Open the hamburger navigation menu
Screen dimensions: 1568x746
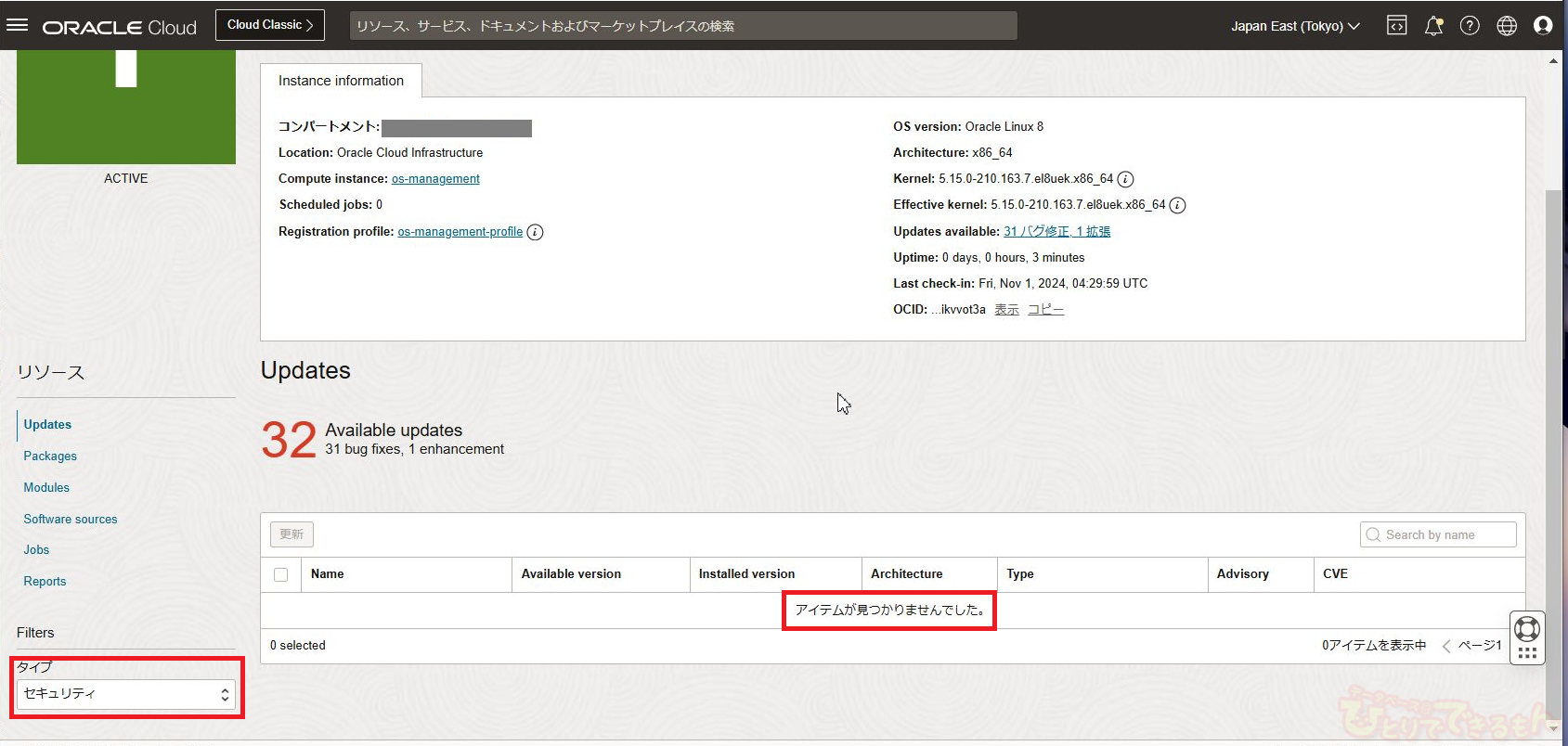click(x=18, y=25)
